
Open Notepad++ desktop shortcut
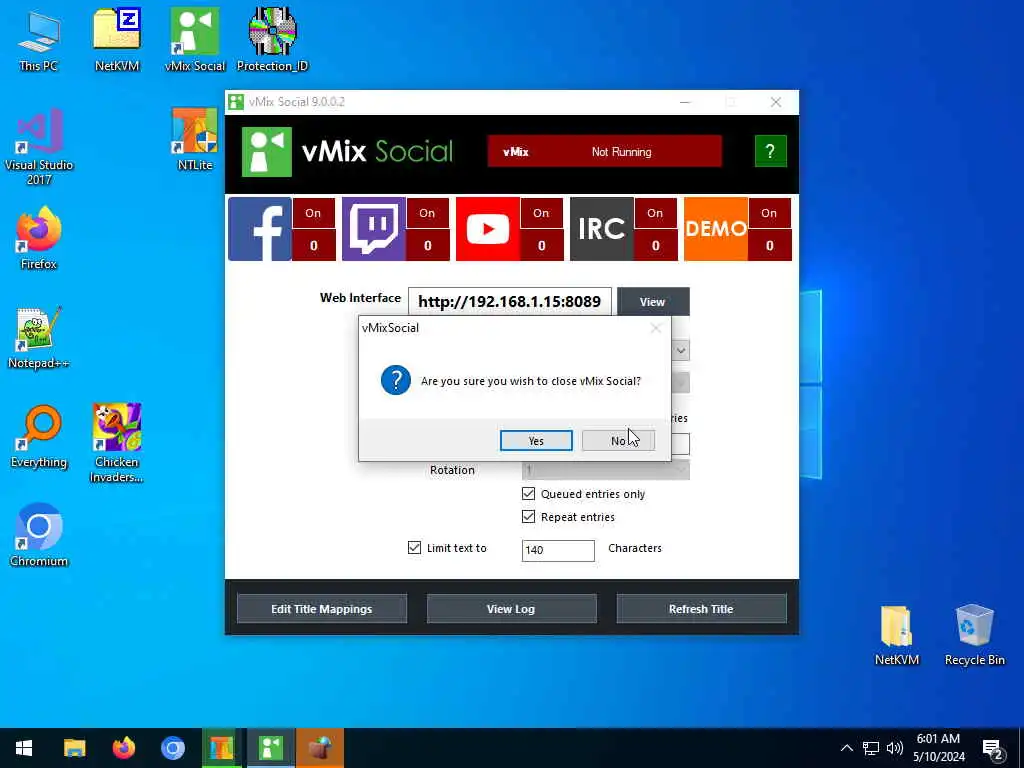click(39, 338)
